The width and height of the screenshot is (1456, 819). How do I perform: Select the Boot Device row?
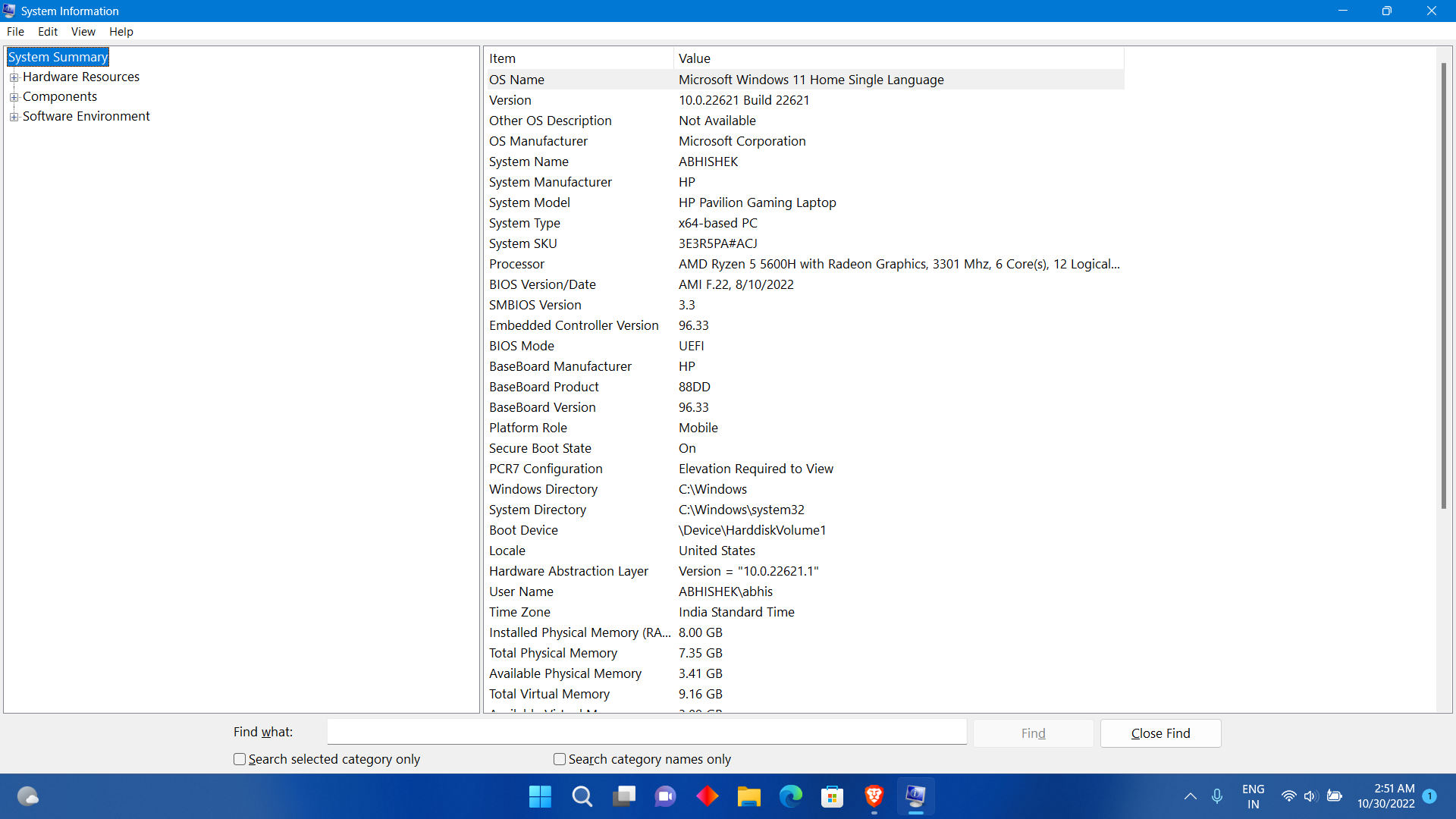(805, 530)
